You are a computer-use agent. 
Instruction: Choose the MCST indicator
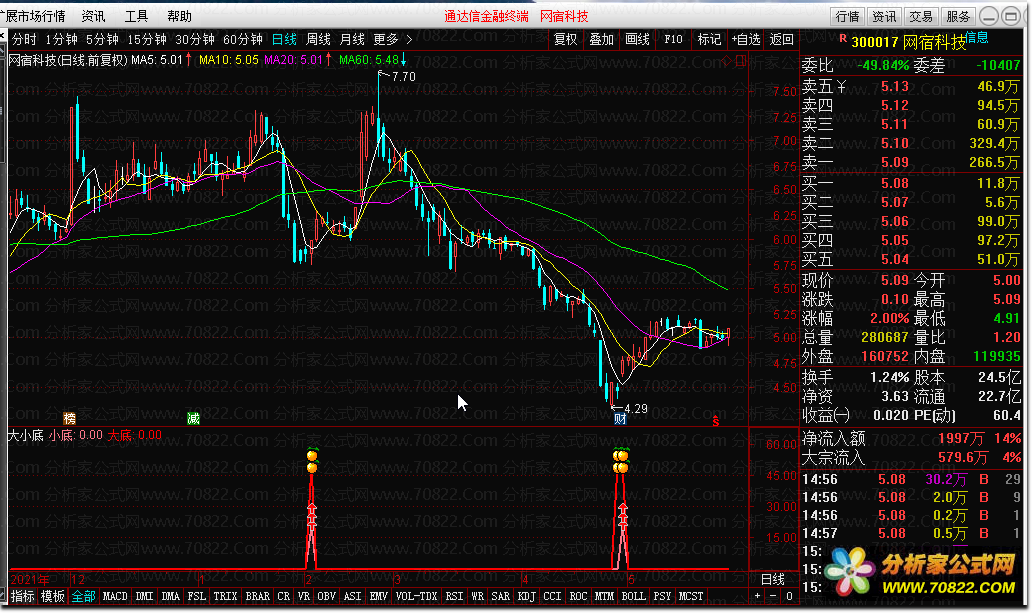(x=690, y=597)
